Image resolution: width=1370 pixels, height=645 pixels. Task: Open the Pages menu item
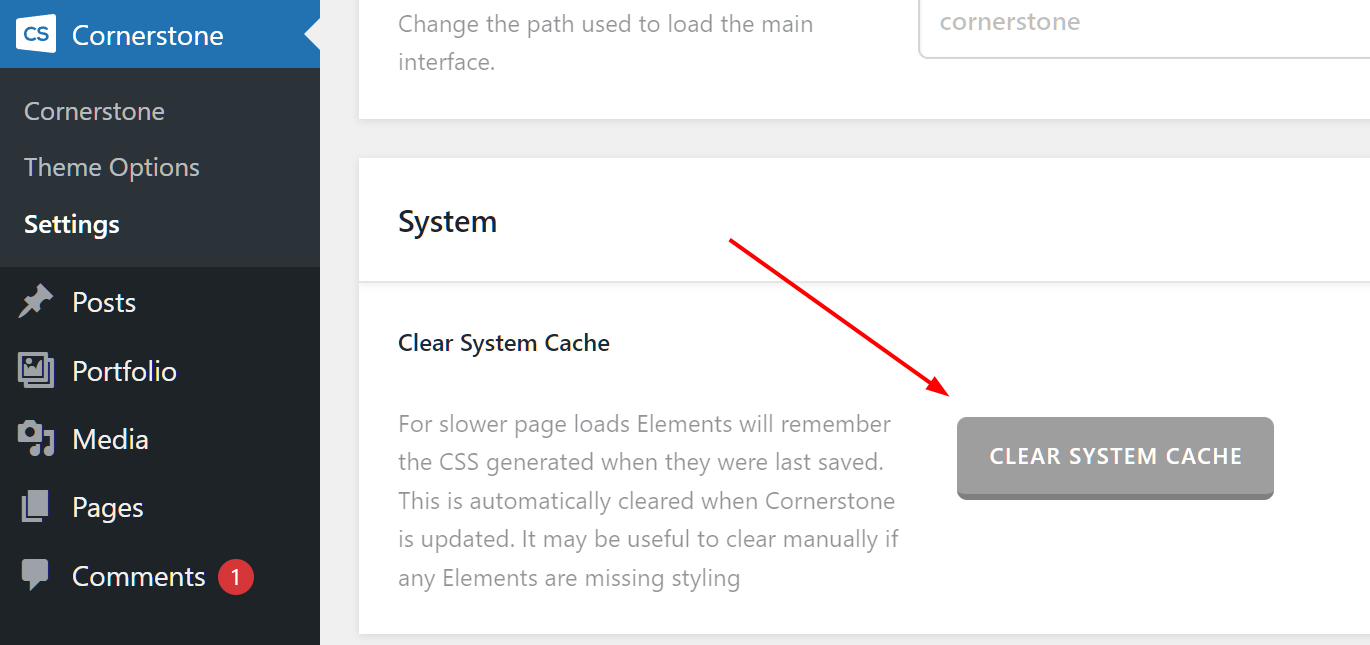point(108,508)
